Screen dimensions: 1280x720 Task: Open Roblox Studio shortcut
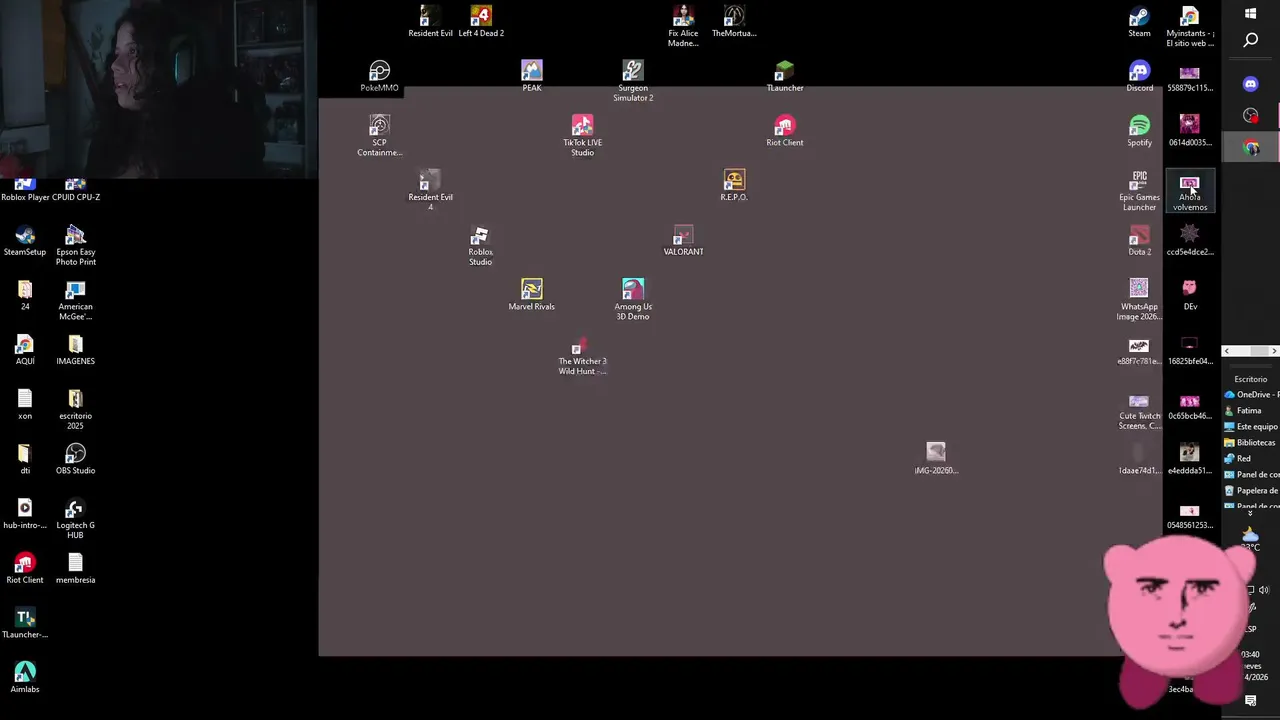coord(481,246)
